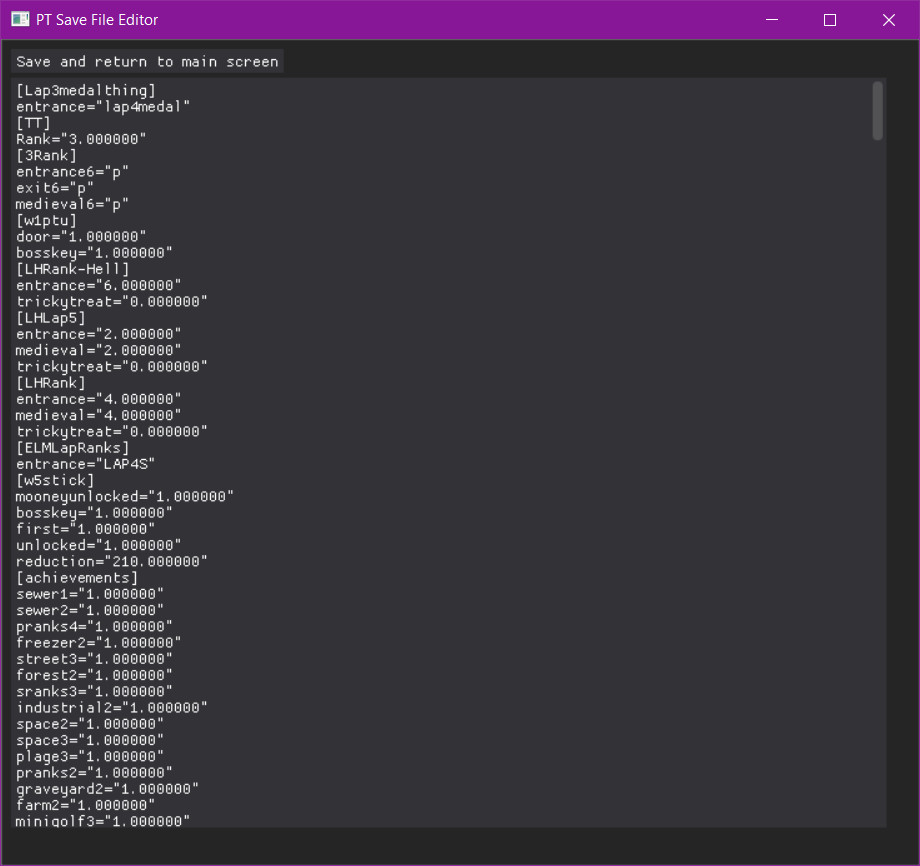Click the mooneyunlocked="1.000000" line
The height and width of the screenshot is (866, 920).
[x=125, y=495]
